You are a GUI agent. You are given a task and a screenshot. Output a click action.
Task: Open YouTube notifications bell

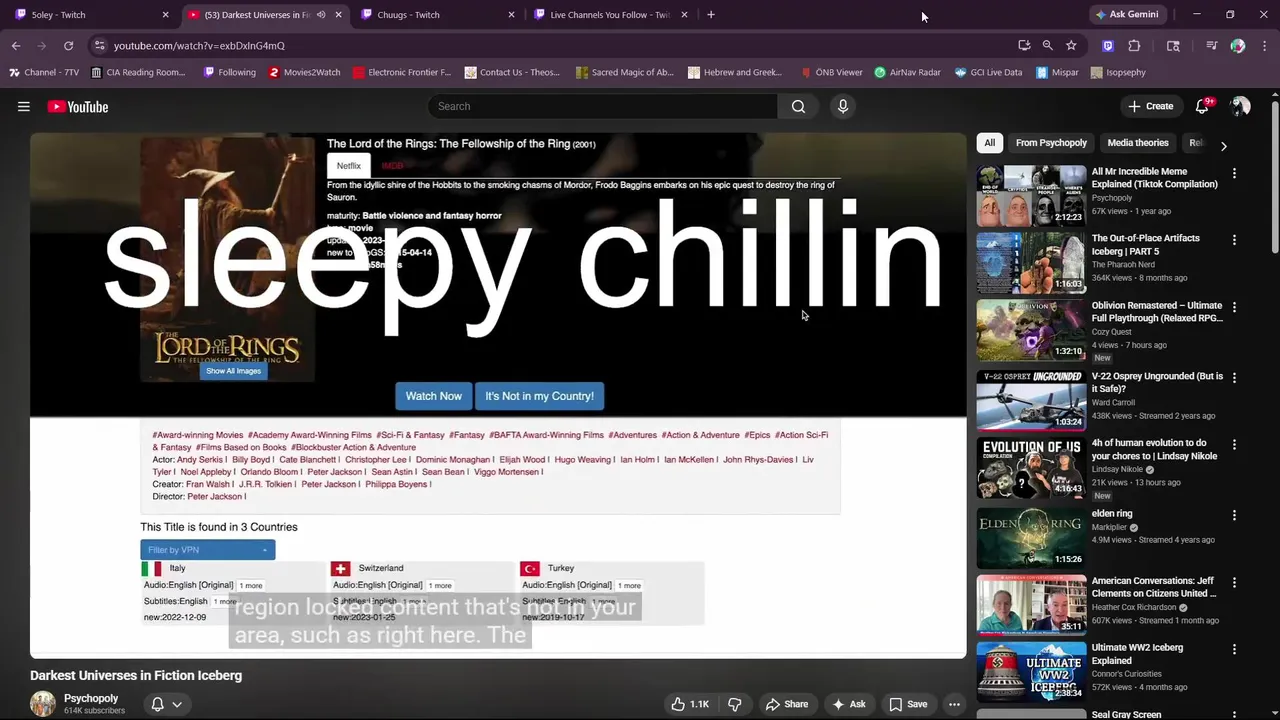pyautogui.click(x=1202, y=106)
